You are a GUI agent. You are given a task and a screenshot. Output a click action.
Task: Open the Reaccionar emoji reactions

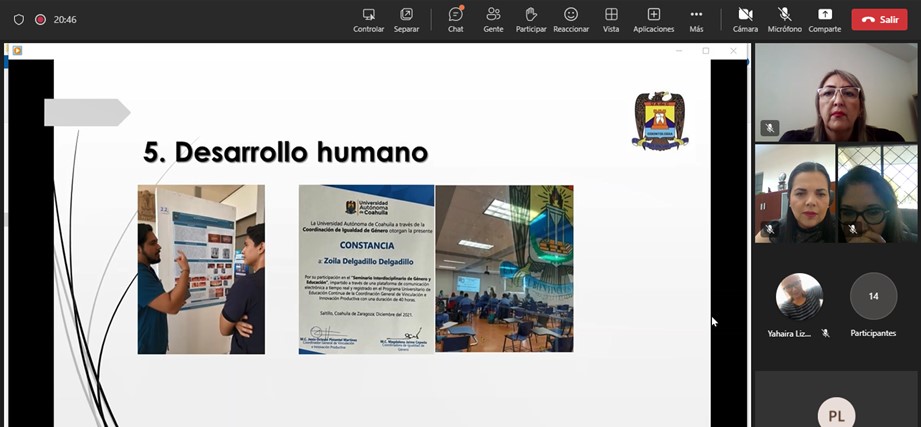tap(571, 18)
